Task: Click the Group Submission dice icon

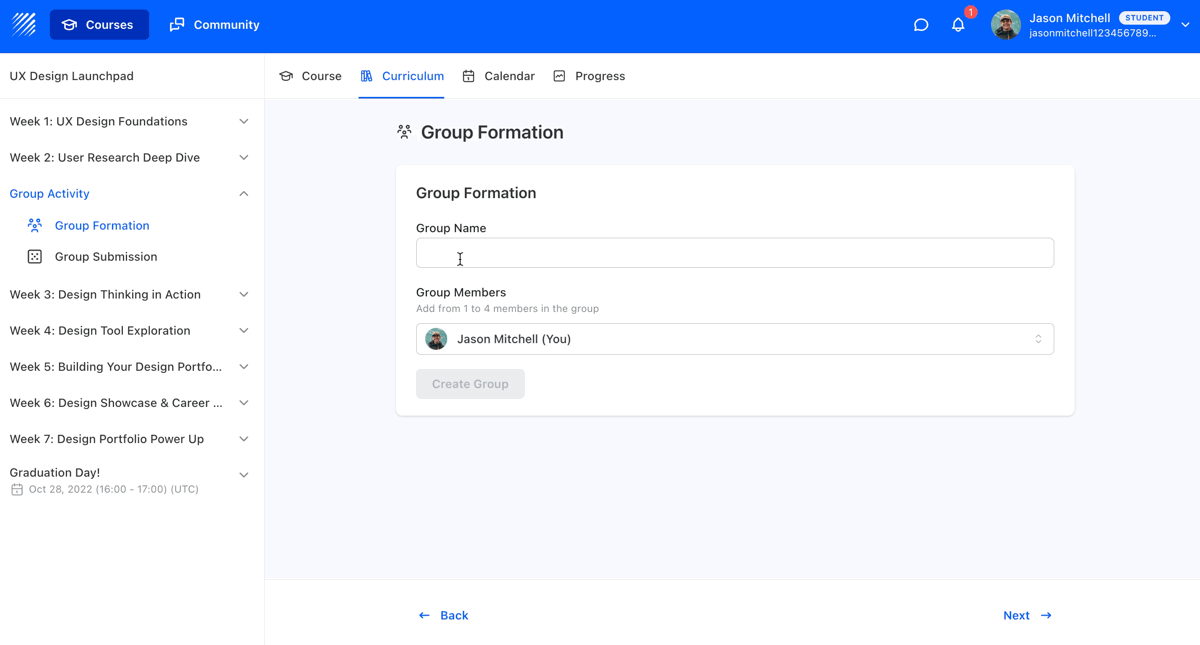Action: (35, 257)
